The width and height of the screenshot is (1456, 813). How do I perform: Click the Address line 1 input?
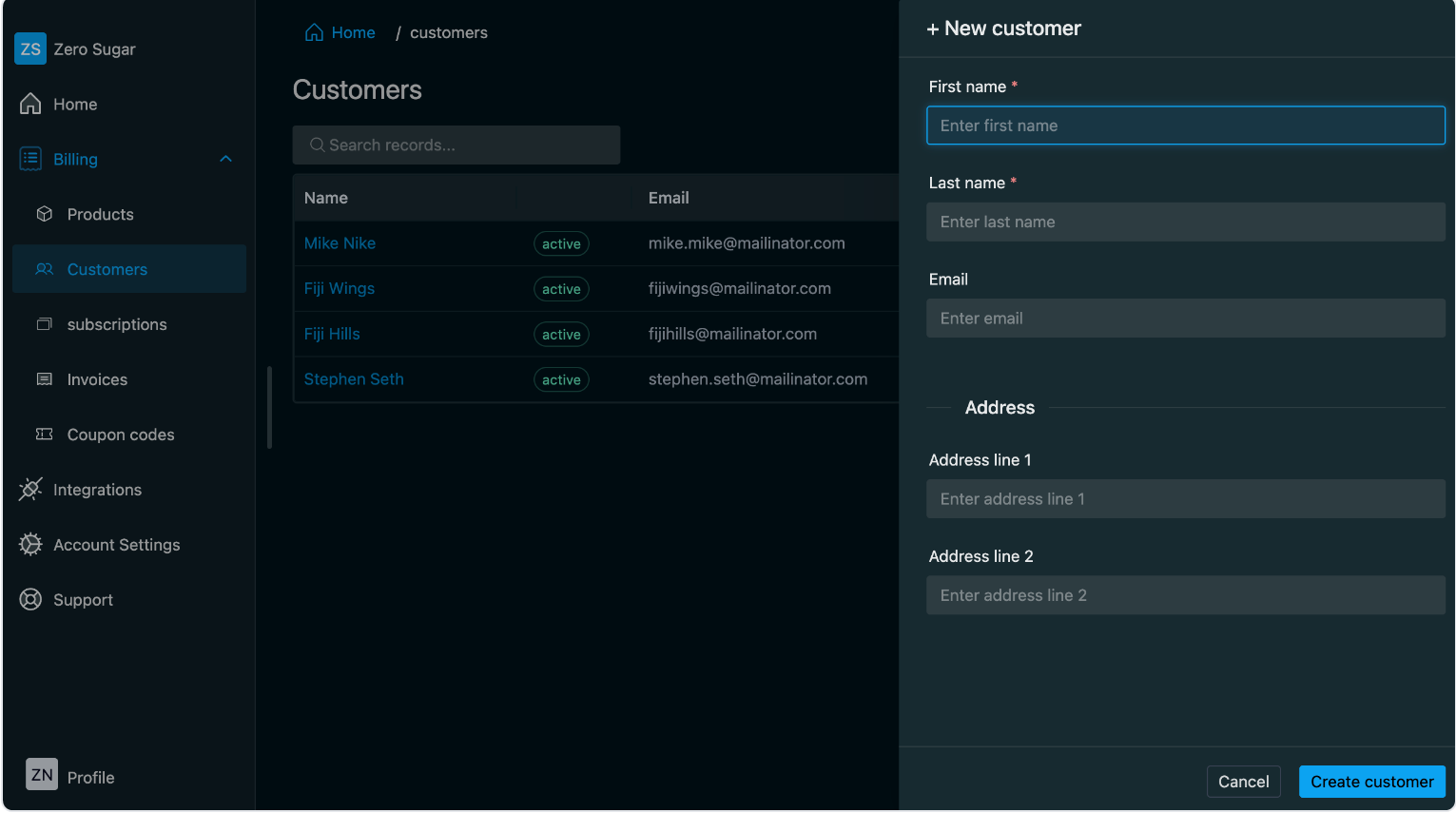[x=1185, y=499]
